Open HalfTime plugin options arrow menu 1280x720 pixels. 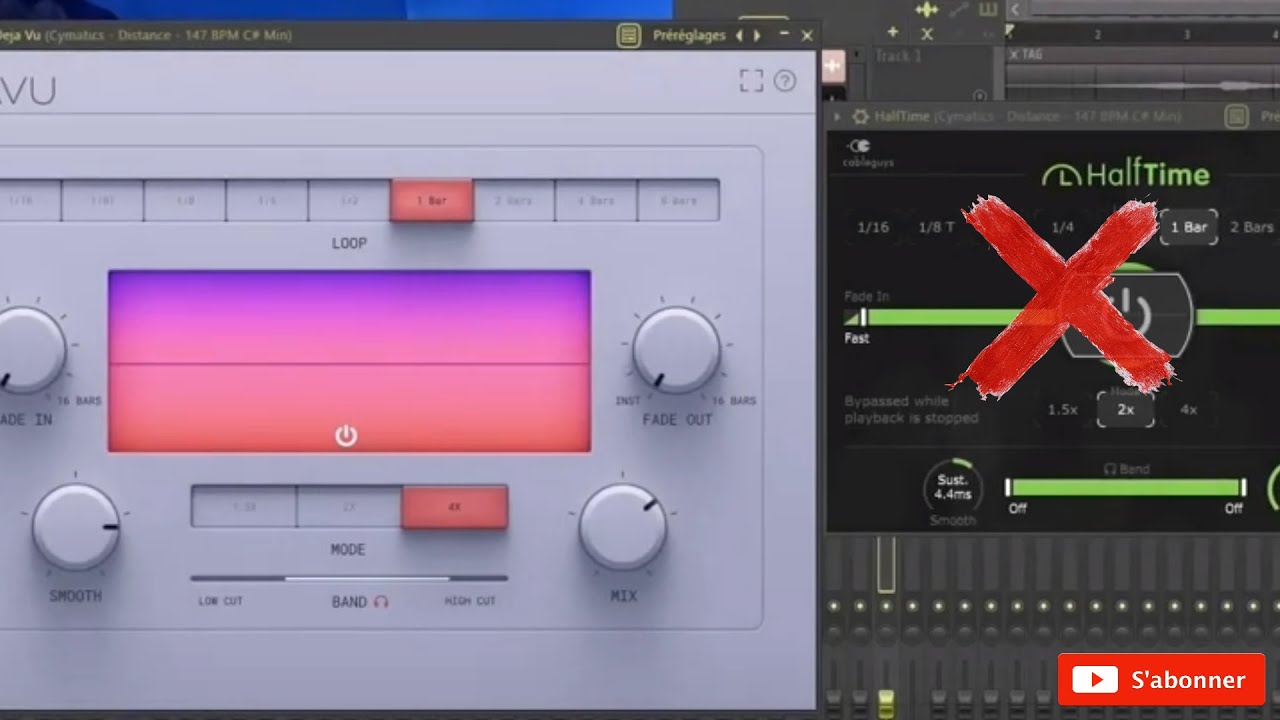[x=838, y=117]
